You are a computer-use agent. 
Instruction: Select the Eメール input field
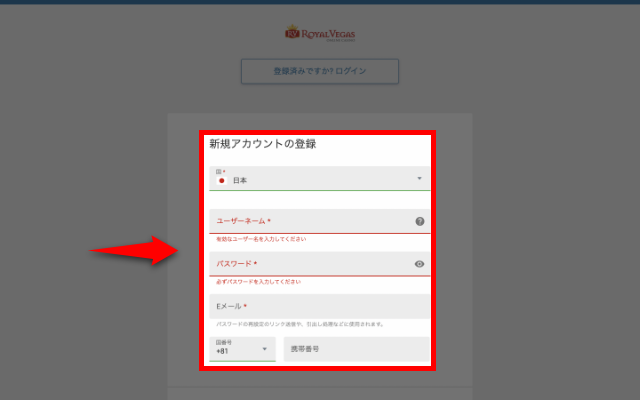(x=320, y=306)
